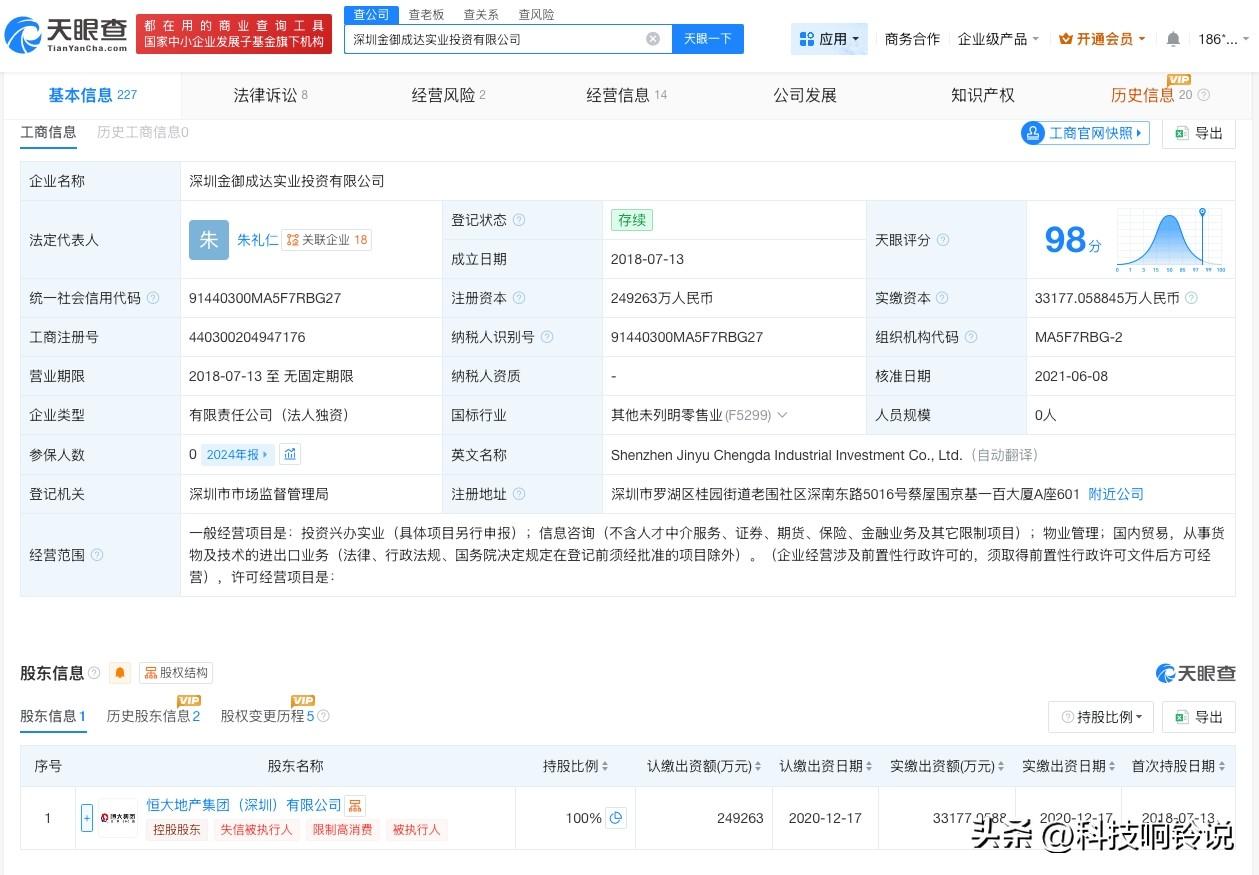The height and width of the screenshot is (875, 1259).
Task: Click the 天眼一下 search button
Action: pos(707,39)
